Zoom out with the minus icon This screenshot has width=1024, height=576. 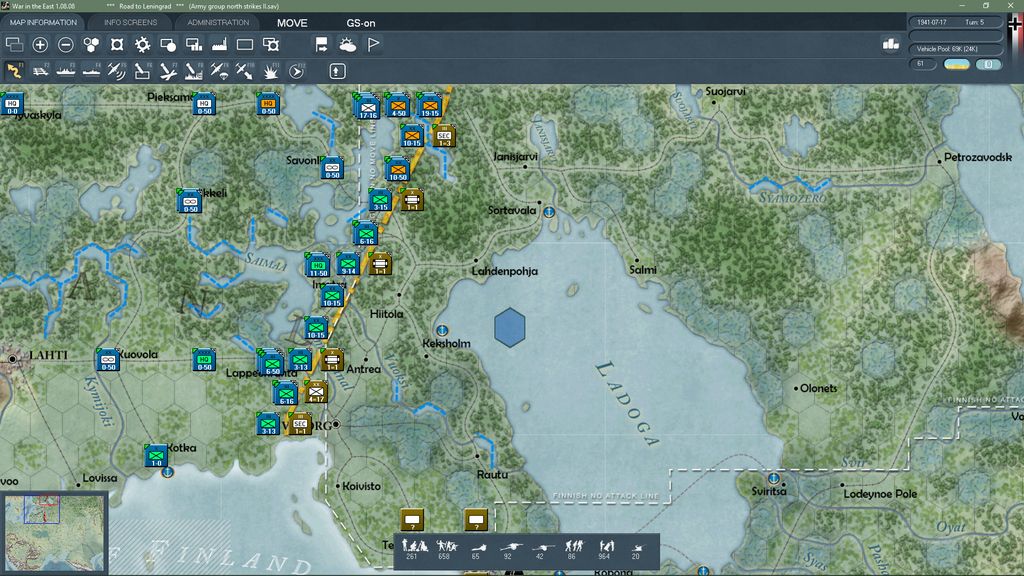(65, 44)
